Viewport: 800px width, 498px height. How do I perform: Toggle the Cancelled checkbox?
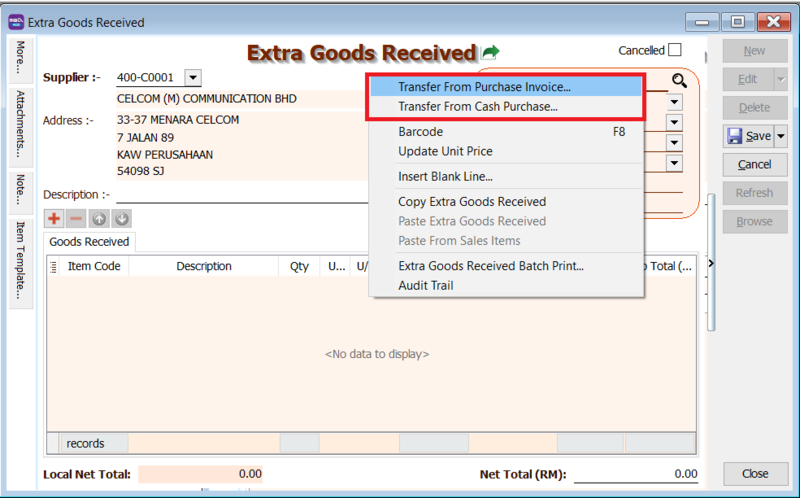pos(675,50)
